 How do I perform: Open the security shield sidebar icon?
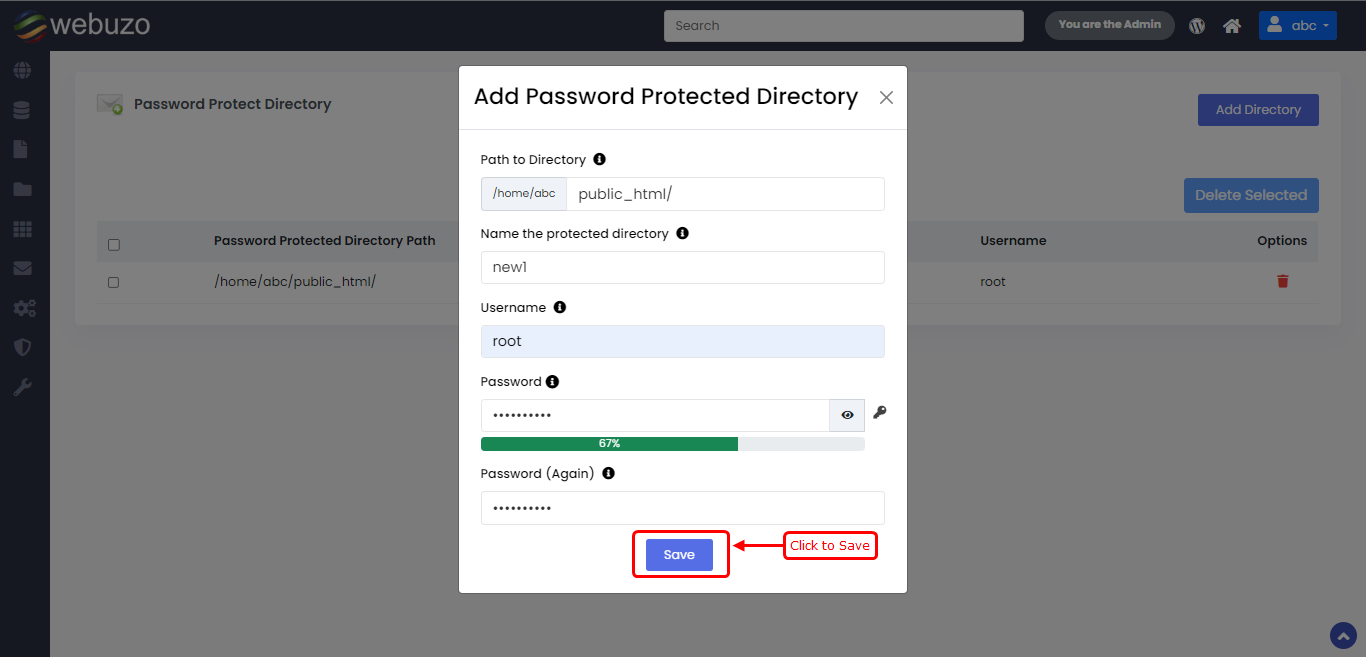(x=22, y=347)
